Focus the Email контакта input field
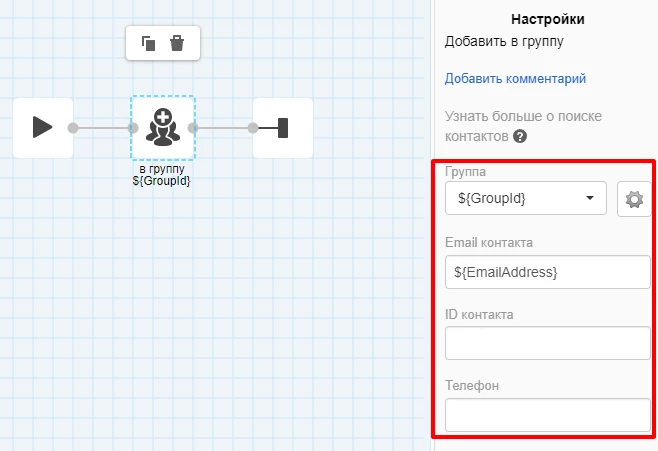Screen dimensions: 658x451 point(547,272)
